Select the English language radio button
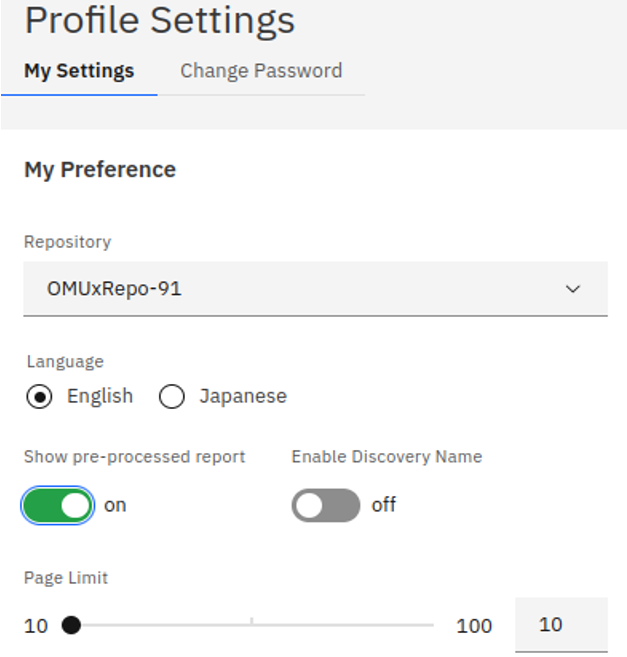This screenshot has width=627, height=657. point(40,397)
